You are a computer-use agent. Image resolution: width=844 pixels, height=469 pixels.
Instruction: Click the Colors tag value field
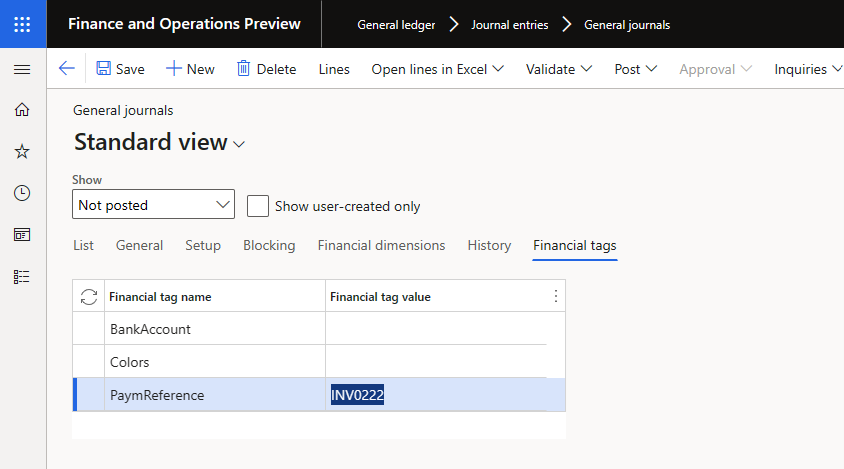pyautogui.click(x=436, y=362)
